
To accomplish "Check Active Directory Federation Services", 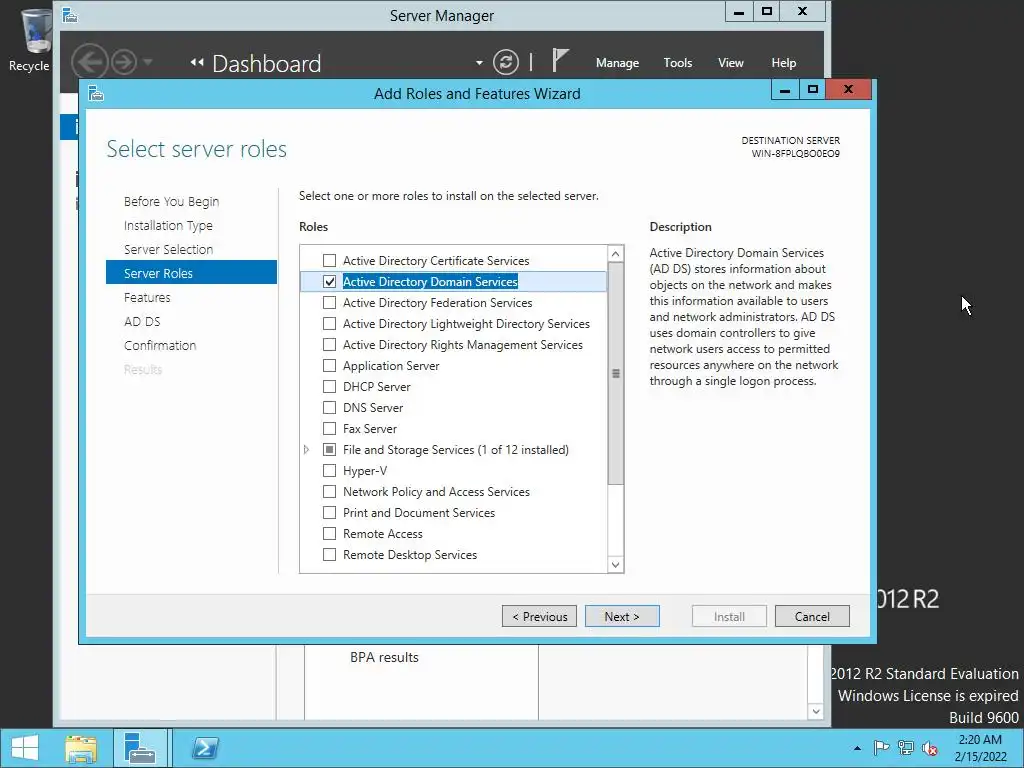I will [330, 302].
